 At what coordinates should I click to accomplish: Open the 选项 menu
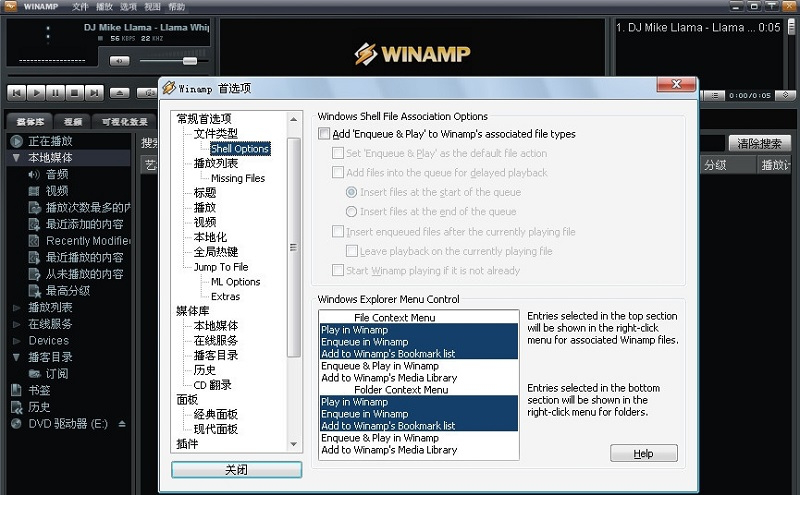129,7
